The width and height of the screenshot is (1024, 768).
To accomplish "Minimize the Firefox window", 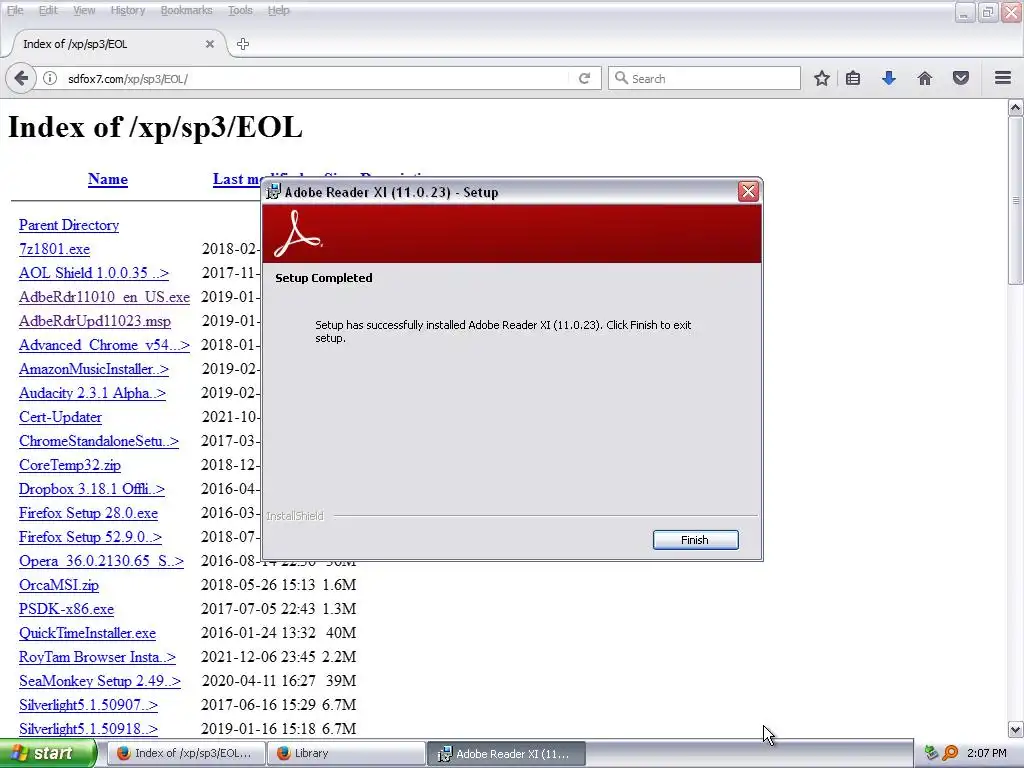I will tap(964, 12).
